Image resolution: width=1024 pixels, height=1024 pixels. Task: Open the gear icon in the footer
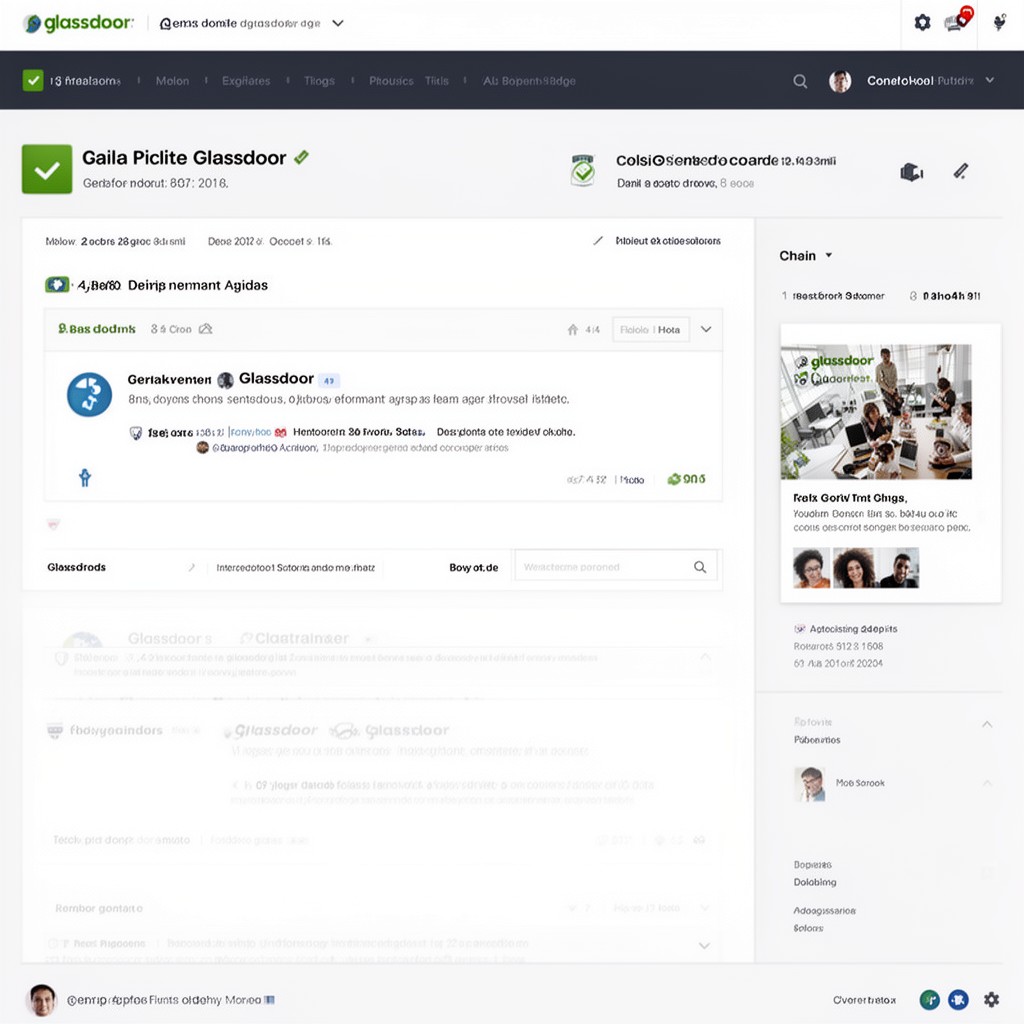pyautogui.click(x=991, y=999)
